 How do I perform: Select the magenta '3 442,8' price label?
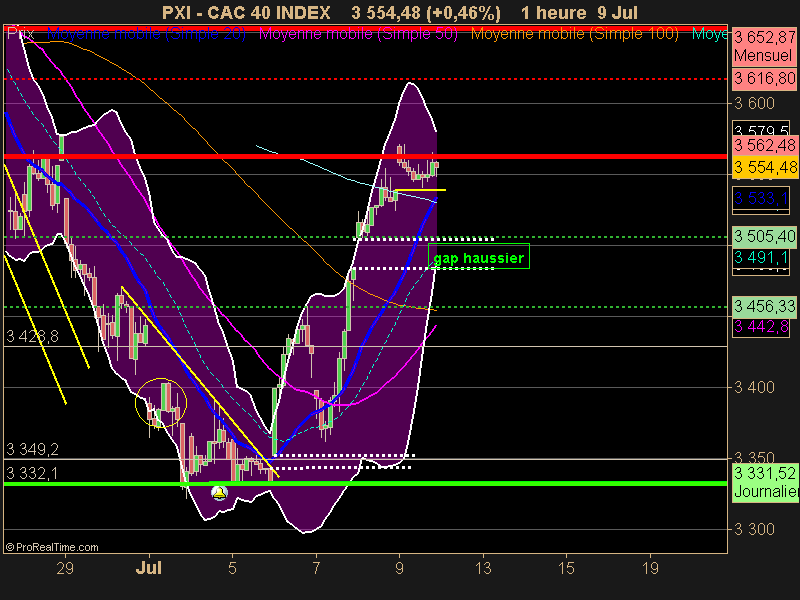761,327
